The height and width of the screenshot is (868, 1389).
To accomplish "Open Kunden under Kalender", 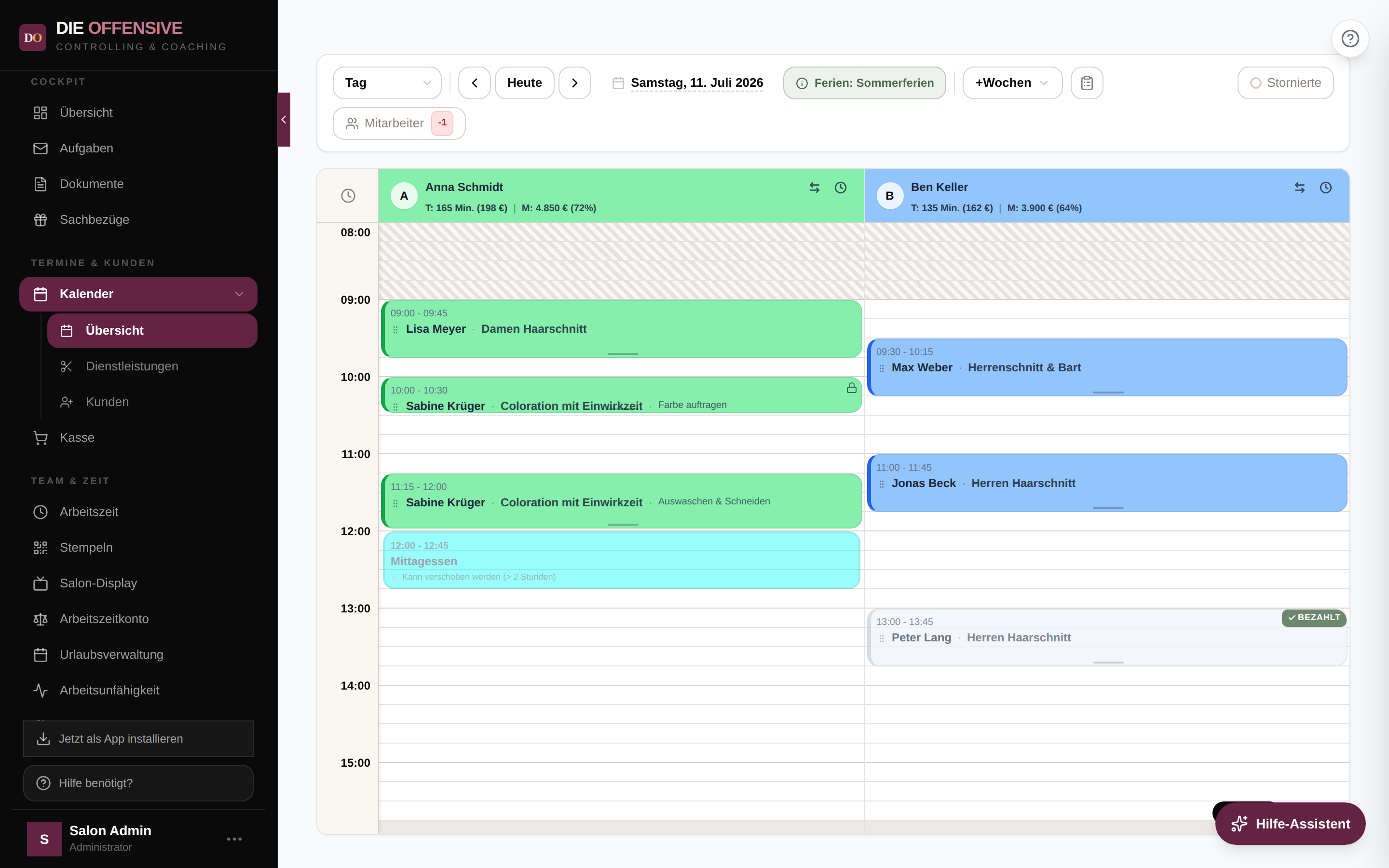I will tap(152, 402).
